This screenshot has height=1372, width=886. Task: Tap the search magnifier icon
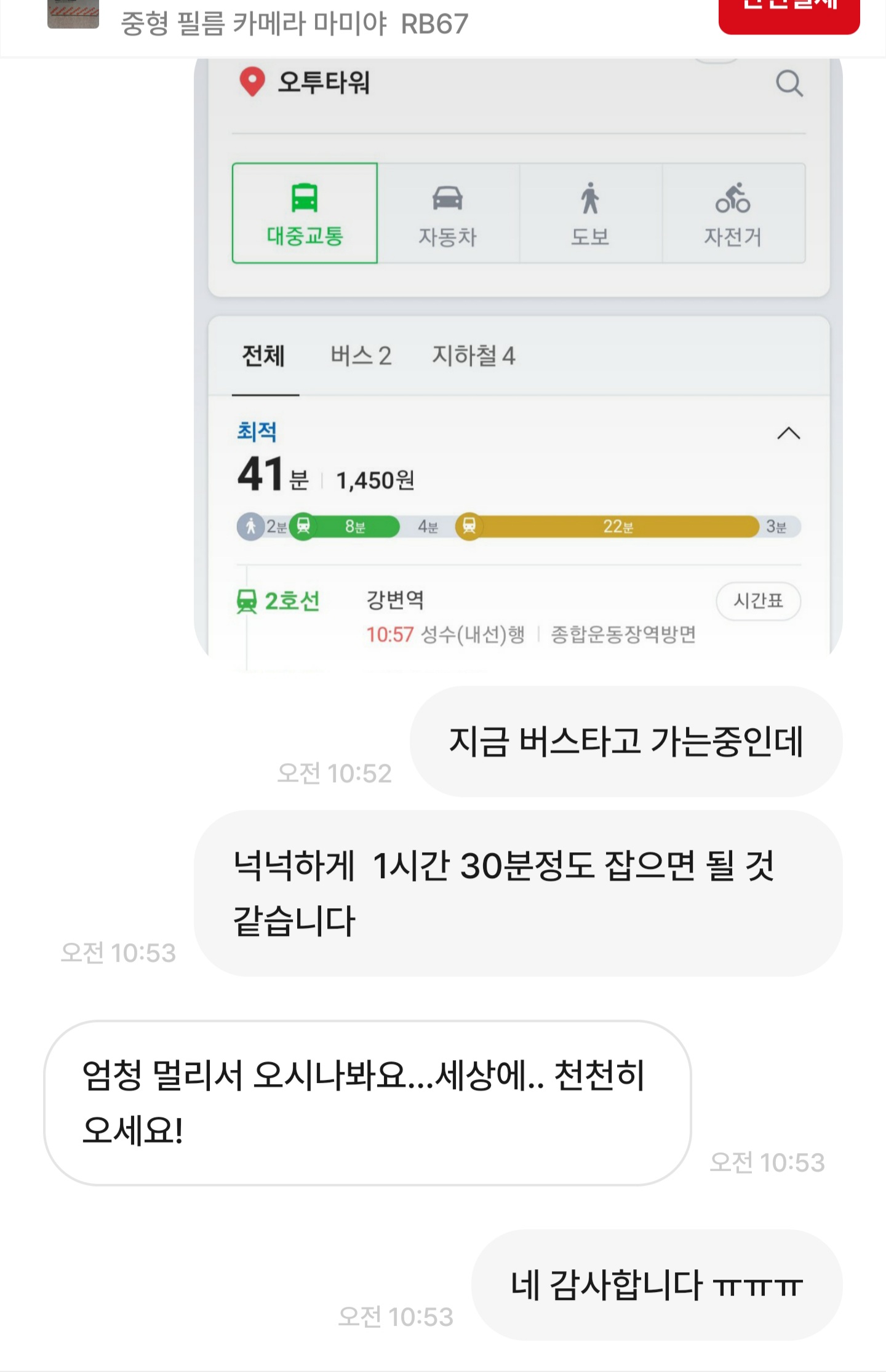point(789,83)
